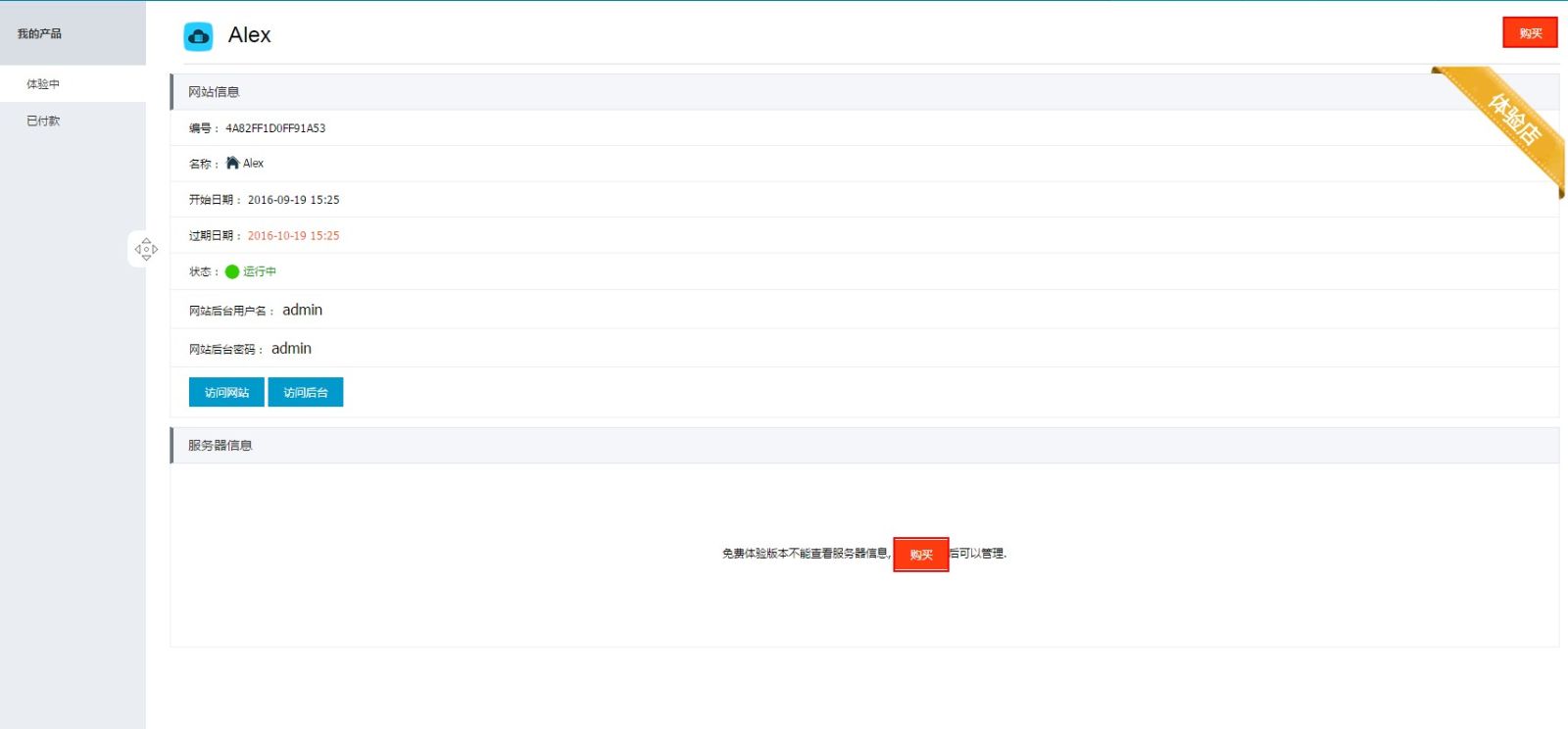Click the 服务器信息 section header
The width and height of the screenshot is (1568, 729).
tap(220, 445)
